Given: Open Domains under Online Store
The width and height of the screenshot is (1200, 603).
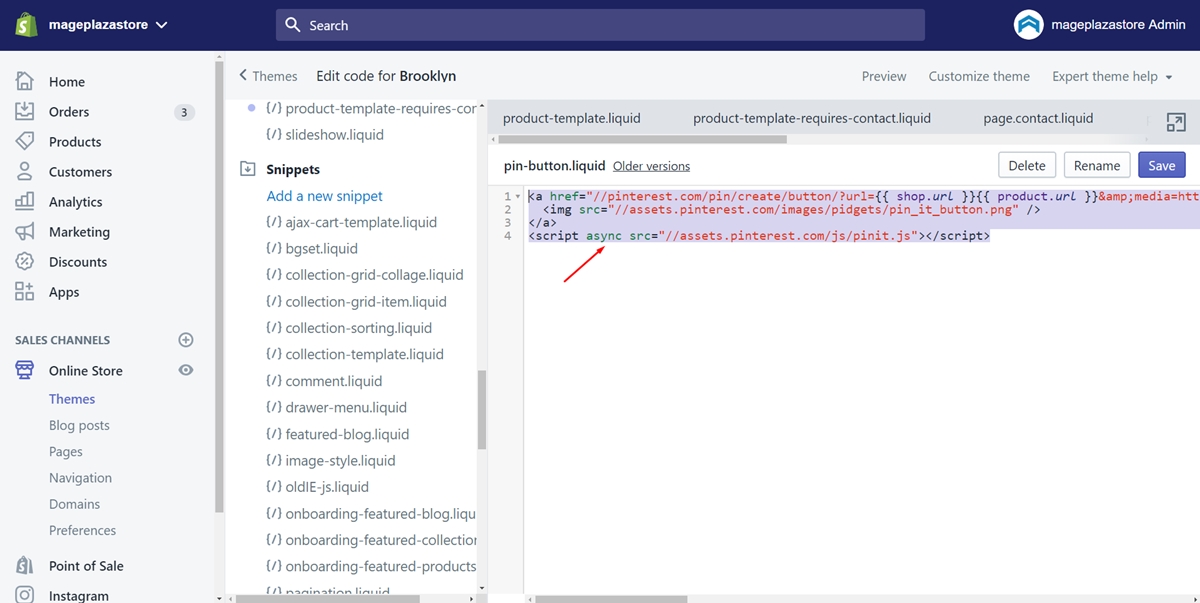Looking at the screenshot, I should (75, 504).
